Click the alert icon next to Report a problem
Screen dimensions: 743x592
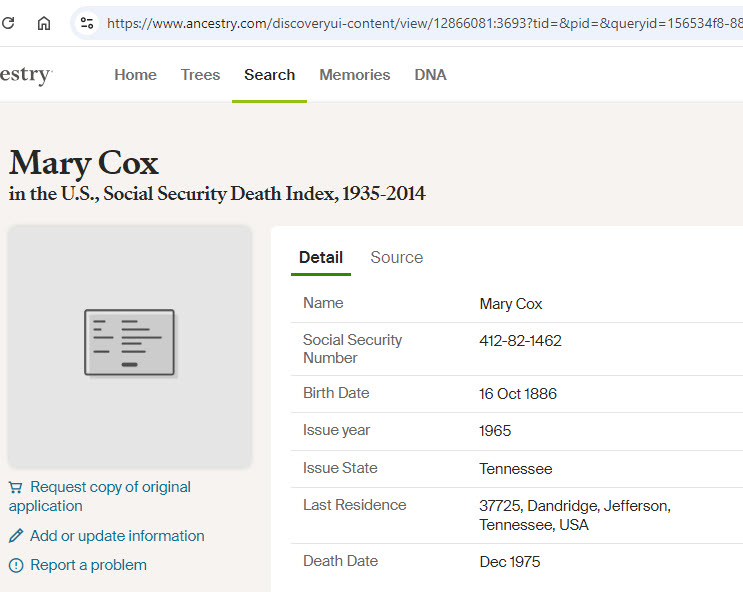tap(16, 565)
